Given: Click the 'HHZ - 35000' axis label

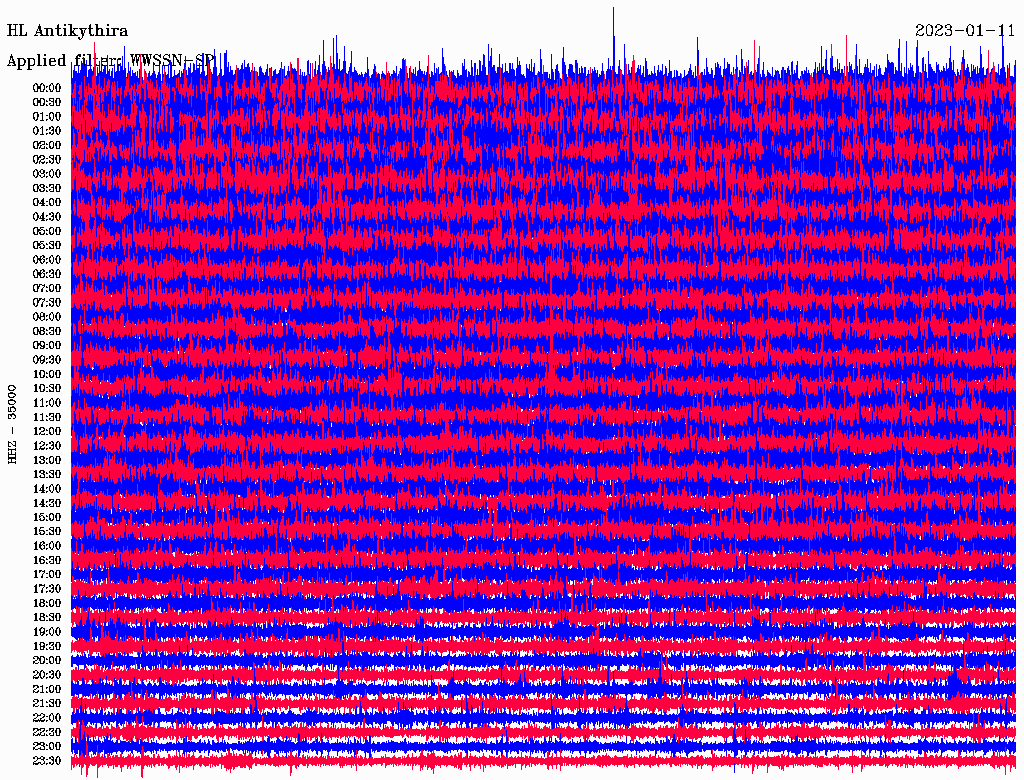Looking at the screenshot, I should click(12, 424).
